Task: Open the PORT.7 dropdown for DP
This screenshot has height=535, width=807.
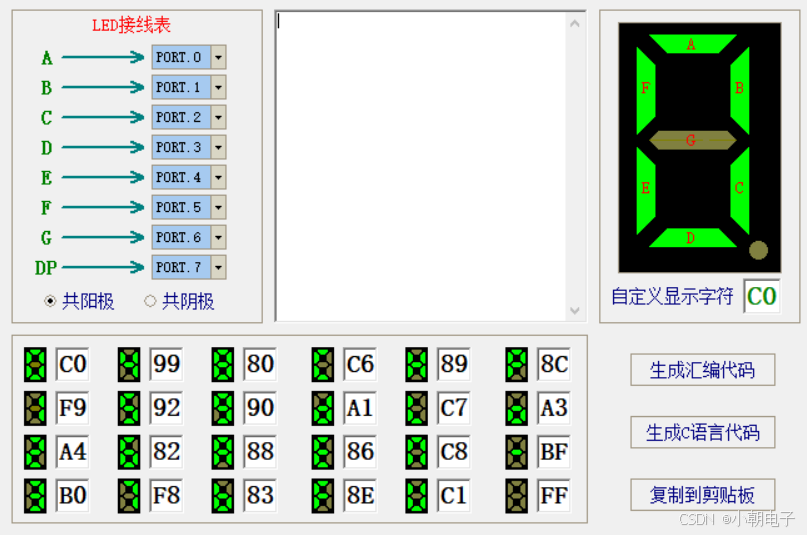Action: 219,267
